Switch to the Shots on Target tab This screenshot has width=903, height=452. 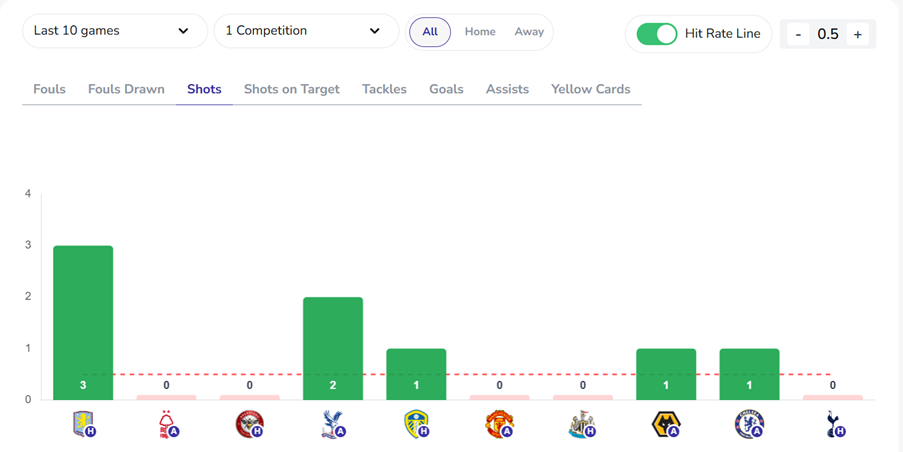coord(292,89)
